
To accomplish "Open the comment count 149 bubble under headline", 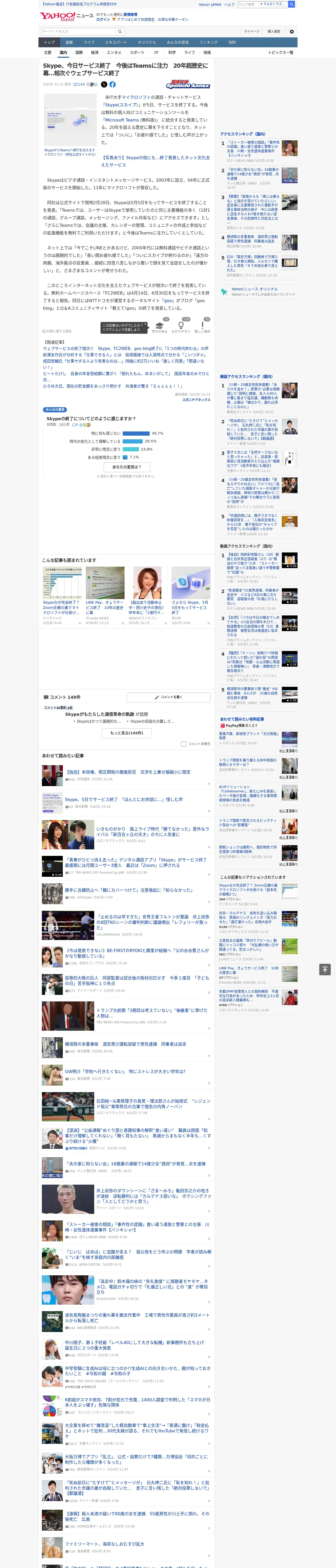I will (80, 85).
